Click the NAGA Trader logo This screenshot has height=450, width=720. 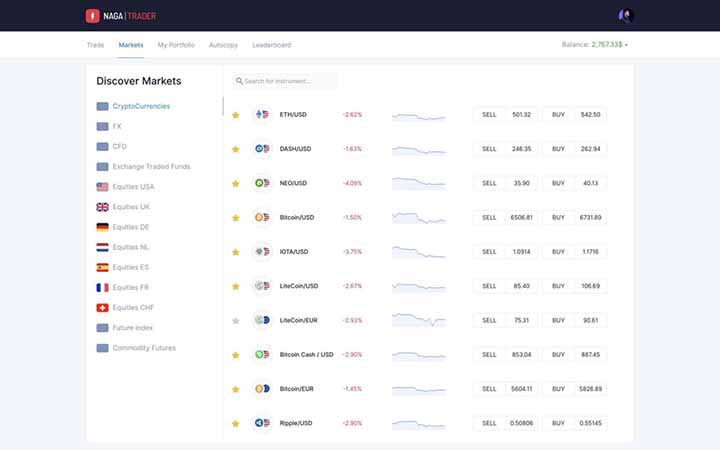(121, 16)
